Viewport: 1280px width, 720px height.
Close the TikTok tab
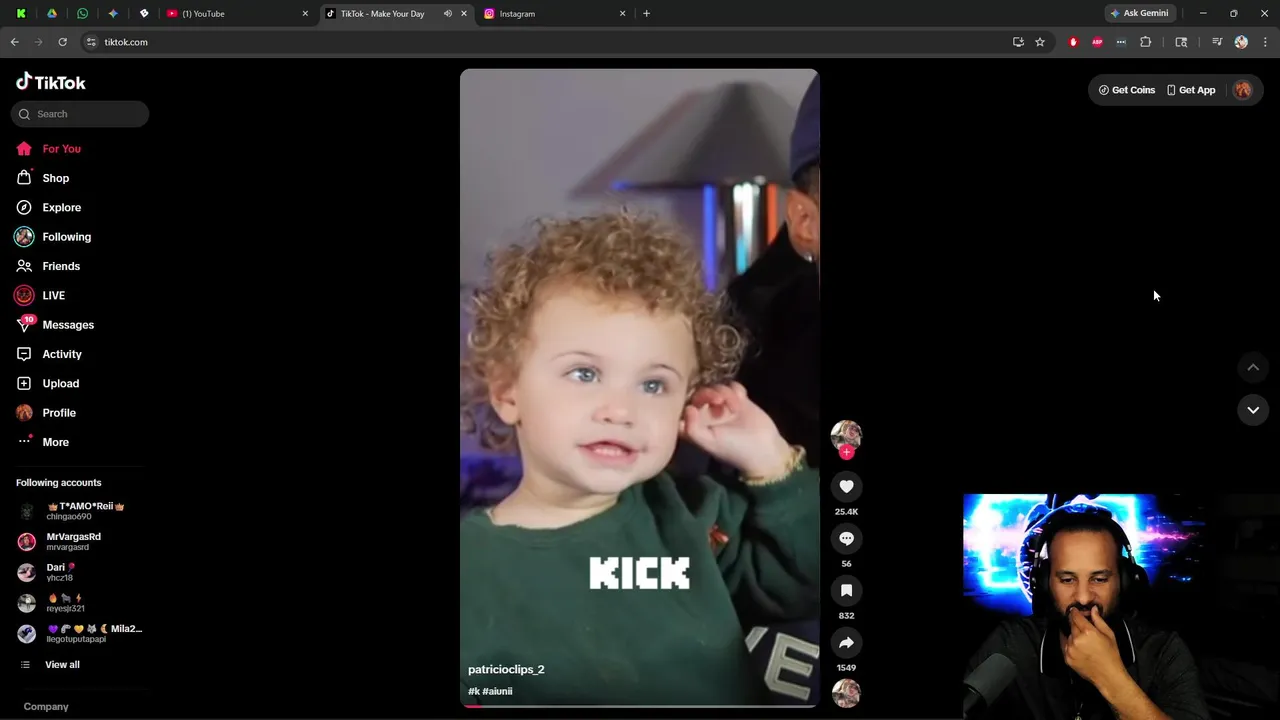464,14
